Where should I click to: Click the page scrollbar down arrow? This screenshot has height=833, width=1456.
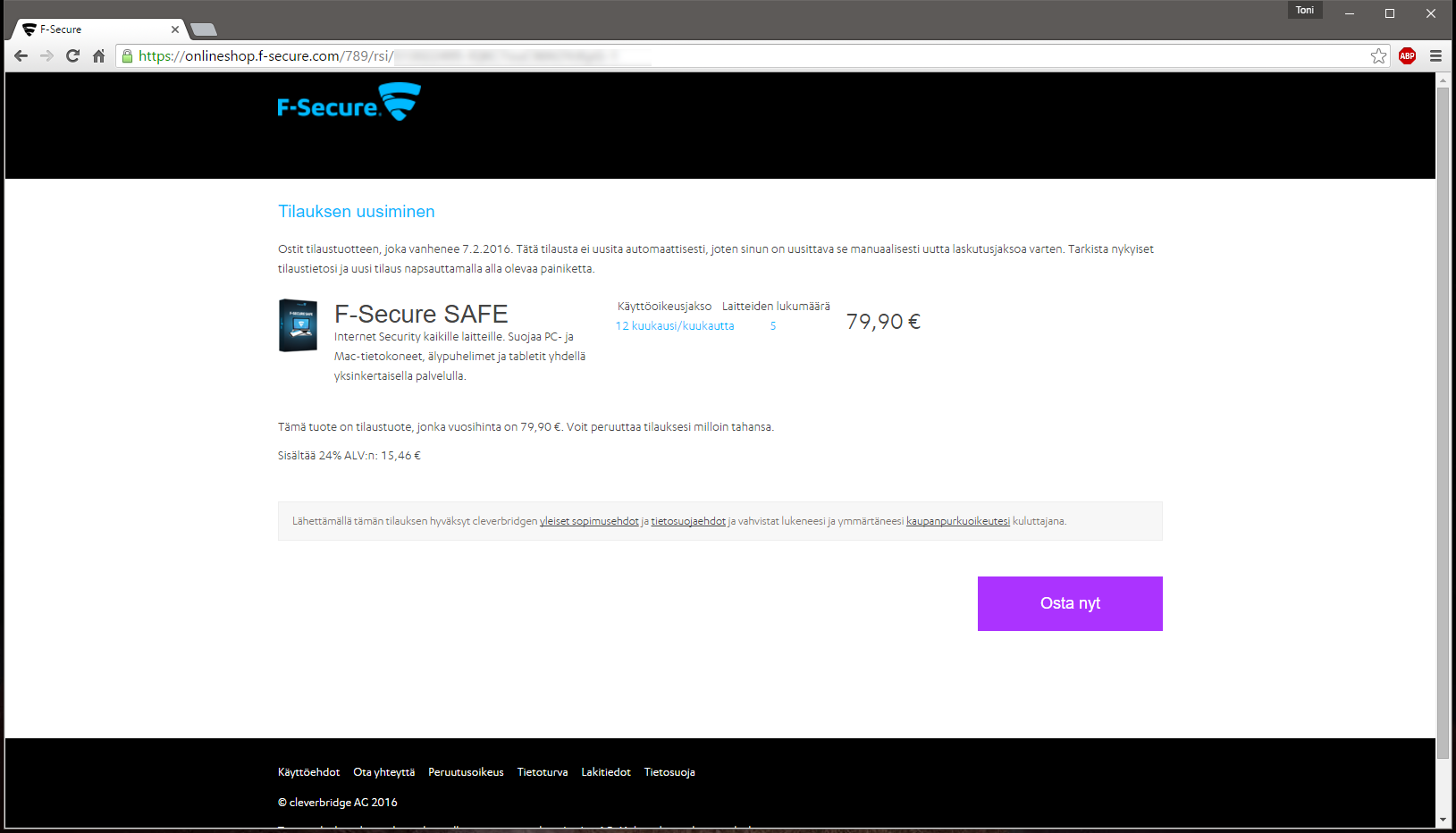1443,820
